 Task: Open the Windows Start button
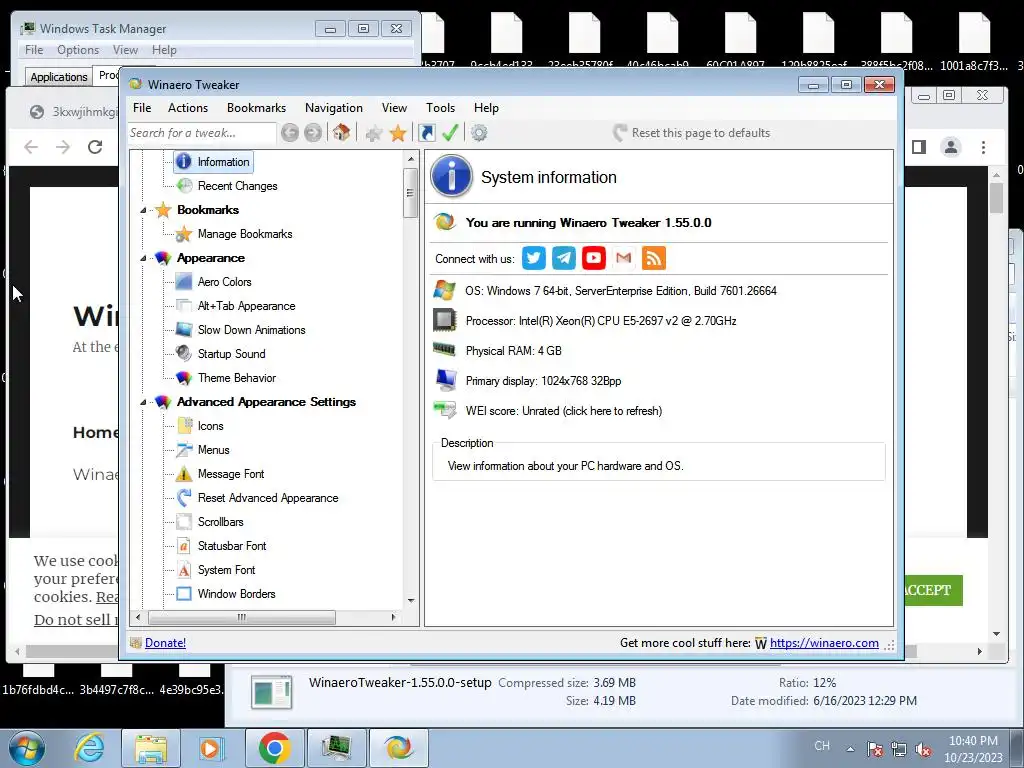click(x=27, y=748)
